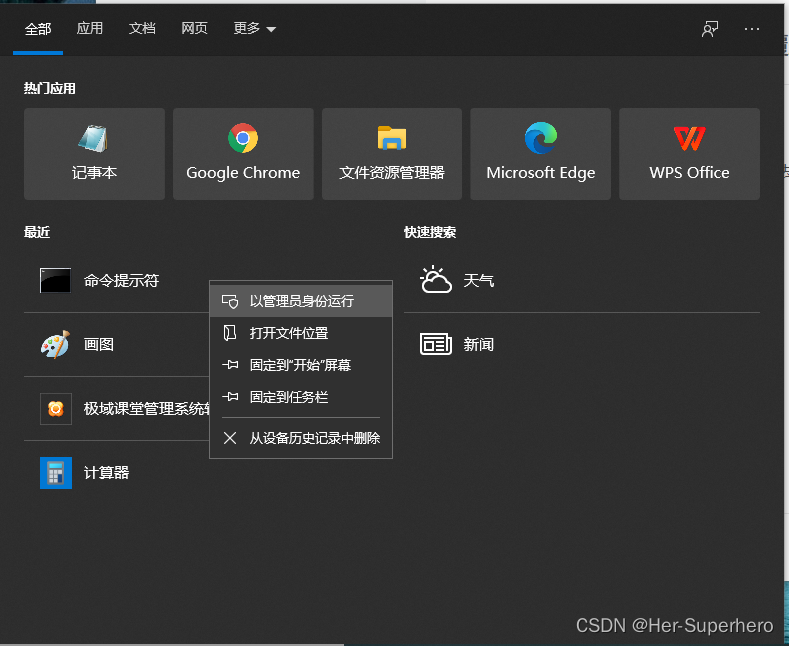
Task: Click the 计算器 text label
Action: [x=106, y=473]
